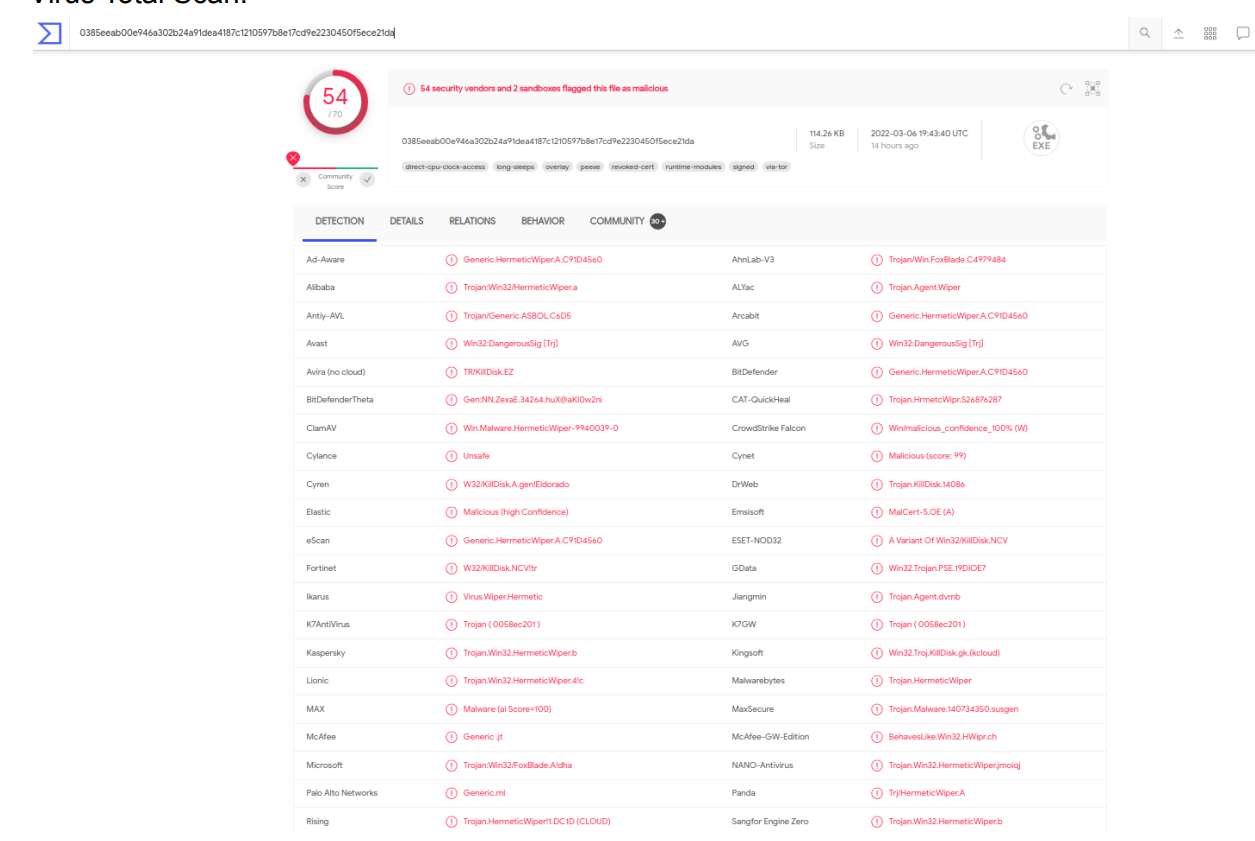Viewport: 1255px width, 841px height.
Task: Click the EXE file type icon
Action: [x=1041, y=138]
